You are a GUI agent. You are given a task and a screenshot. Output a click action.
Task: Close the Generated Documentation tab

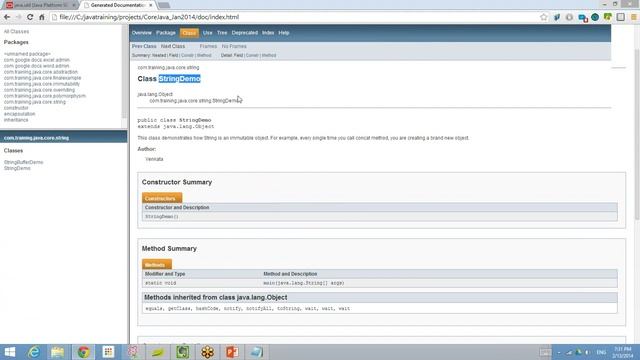(151, 5)
